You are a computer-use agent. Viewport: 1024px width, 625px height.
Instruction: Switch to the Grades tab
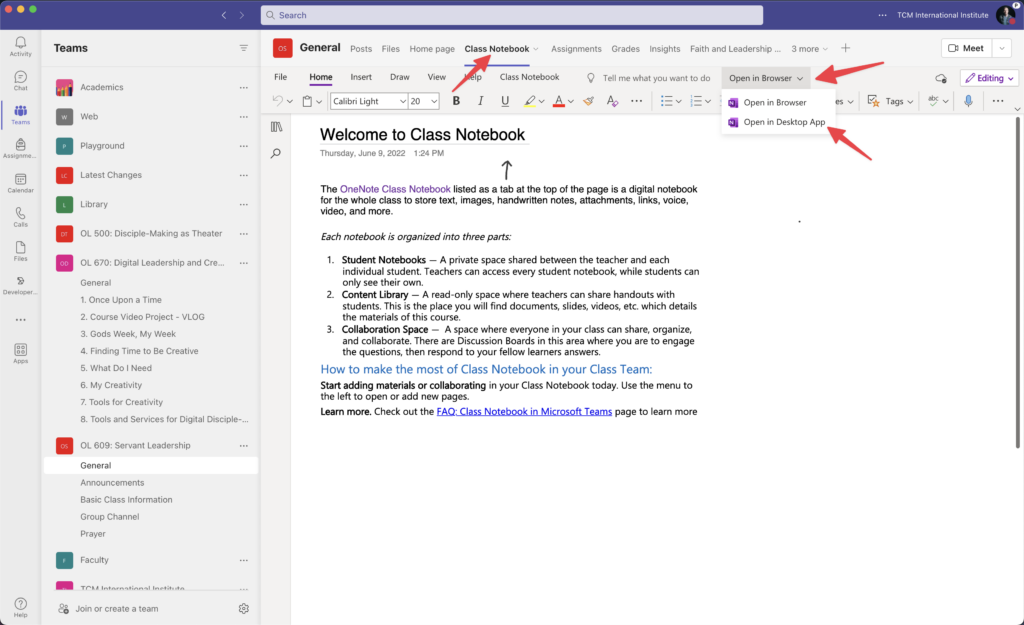coord(626,49)
